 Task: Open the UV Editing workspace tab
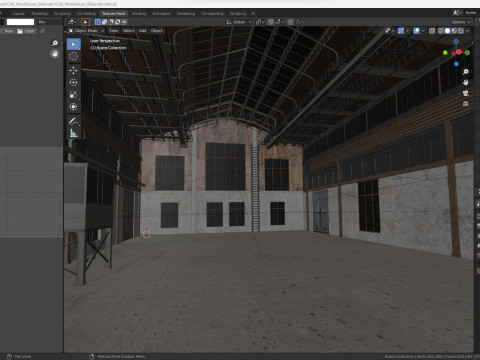[x=86, y=14]
